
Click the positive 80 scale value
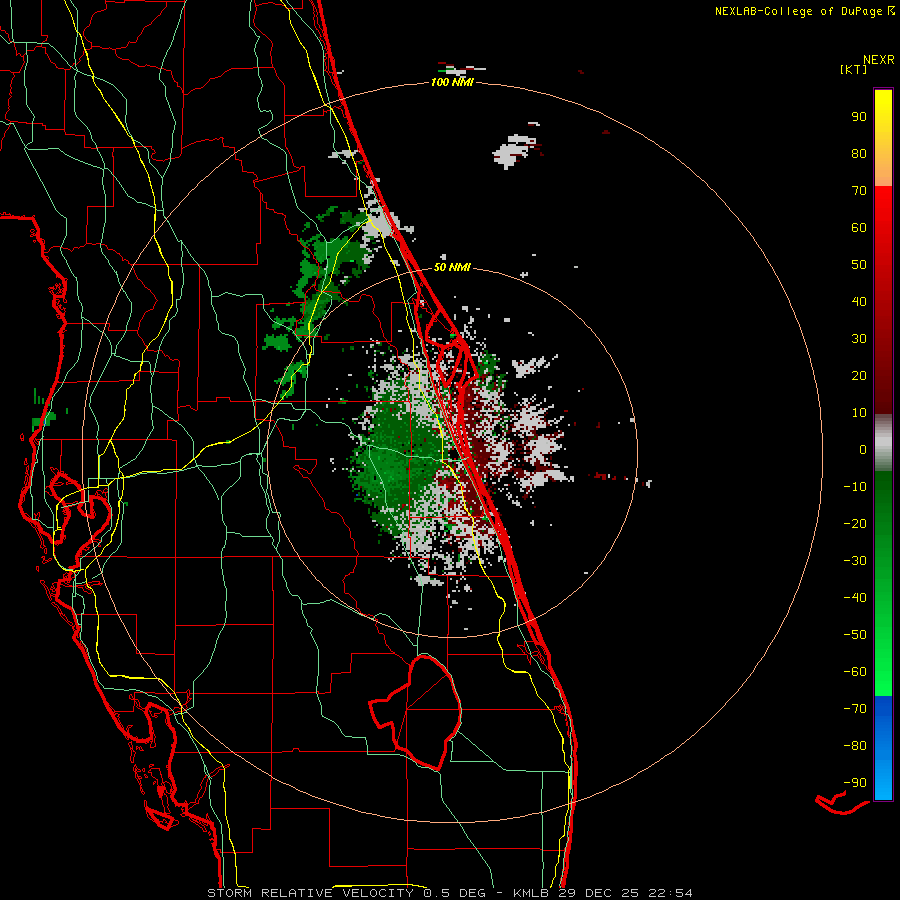(859, 153)
